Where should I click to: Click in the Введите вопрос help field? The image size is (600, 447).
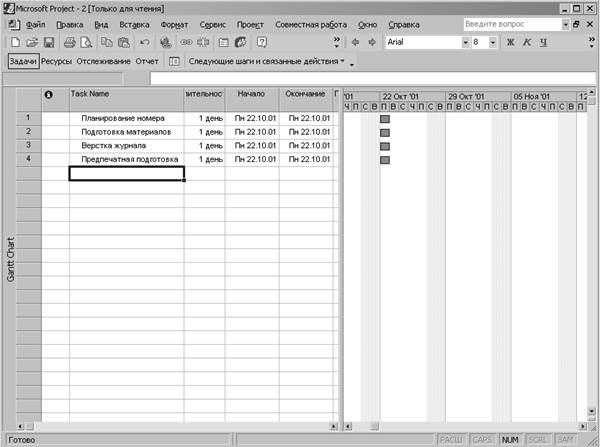(x=512, y=24)
